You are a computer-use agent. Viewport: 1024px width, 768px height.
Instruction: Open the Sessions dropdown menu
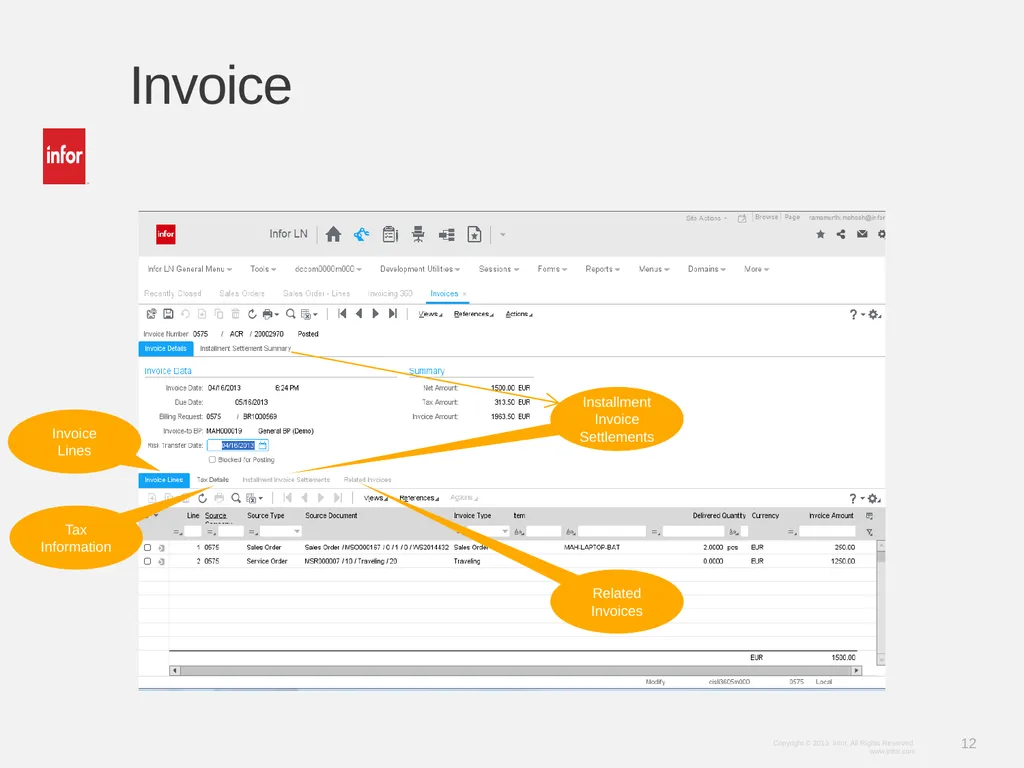[499, 269]
